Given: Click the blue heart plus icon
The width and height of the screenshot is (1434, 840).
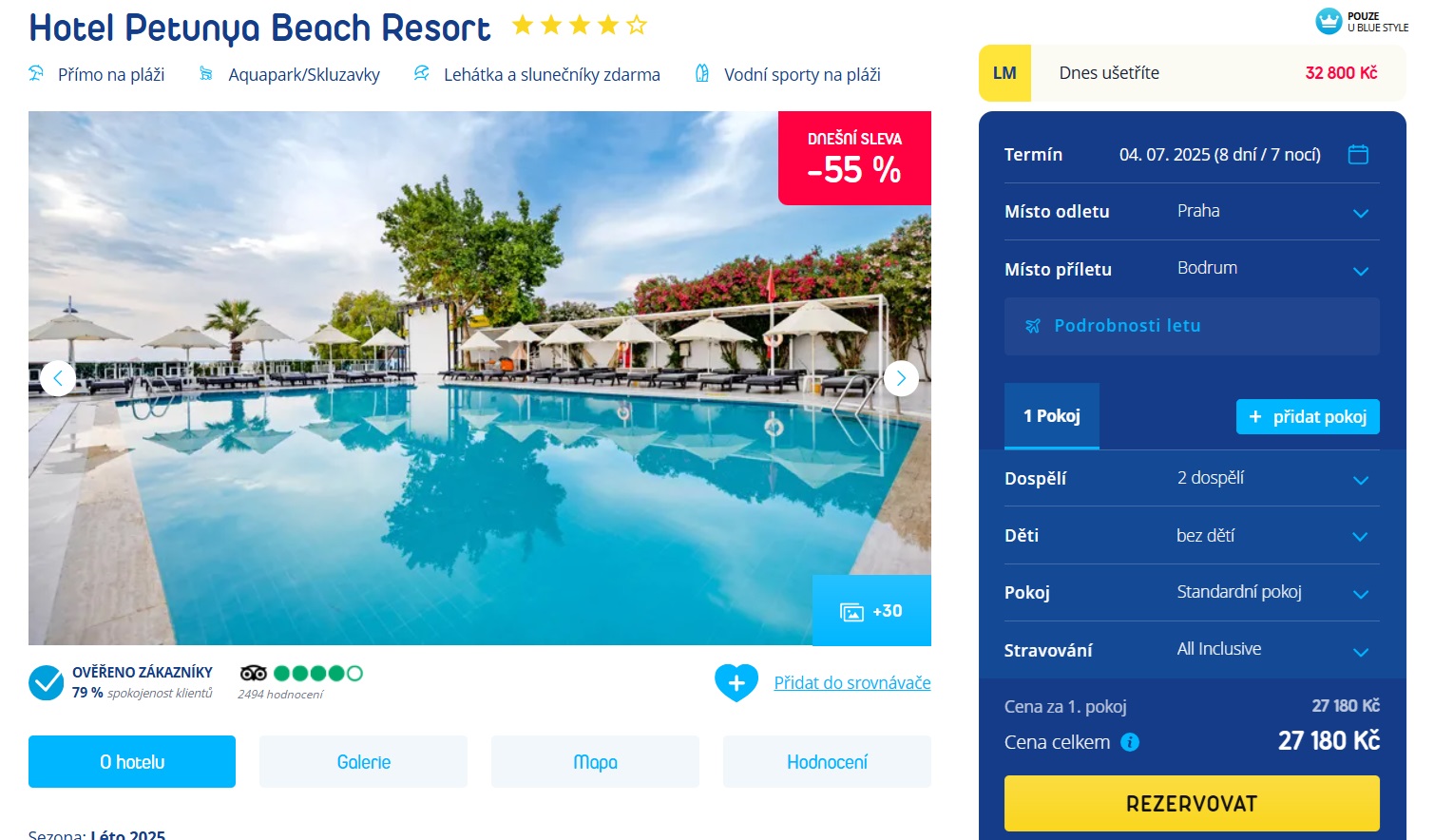Looking at the screenshot, I should [x=736, y=682].
